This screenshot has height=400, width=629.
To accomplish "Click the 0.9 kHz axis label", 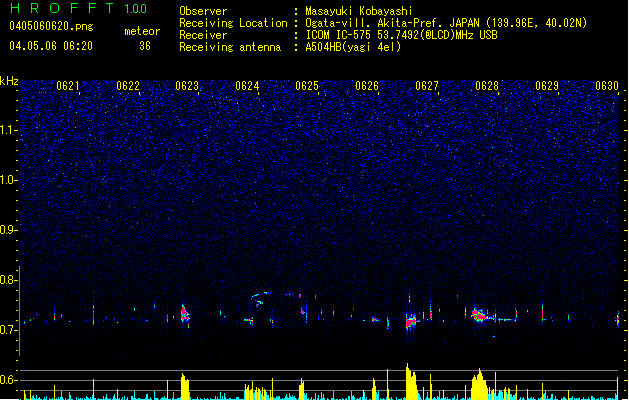I will [9, 229].
